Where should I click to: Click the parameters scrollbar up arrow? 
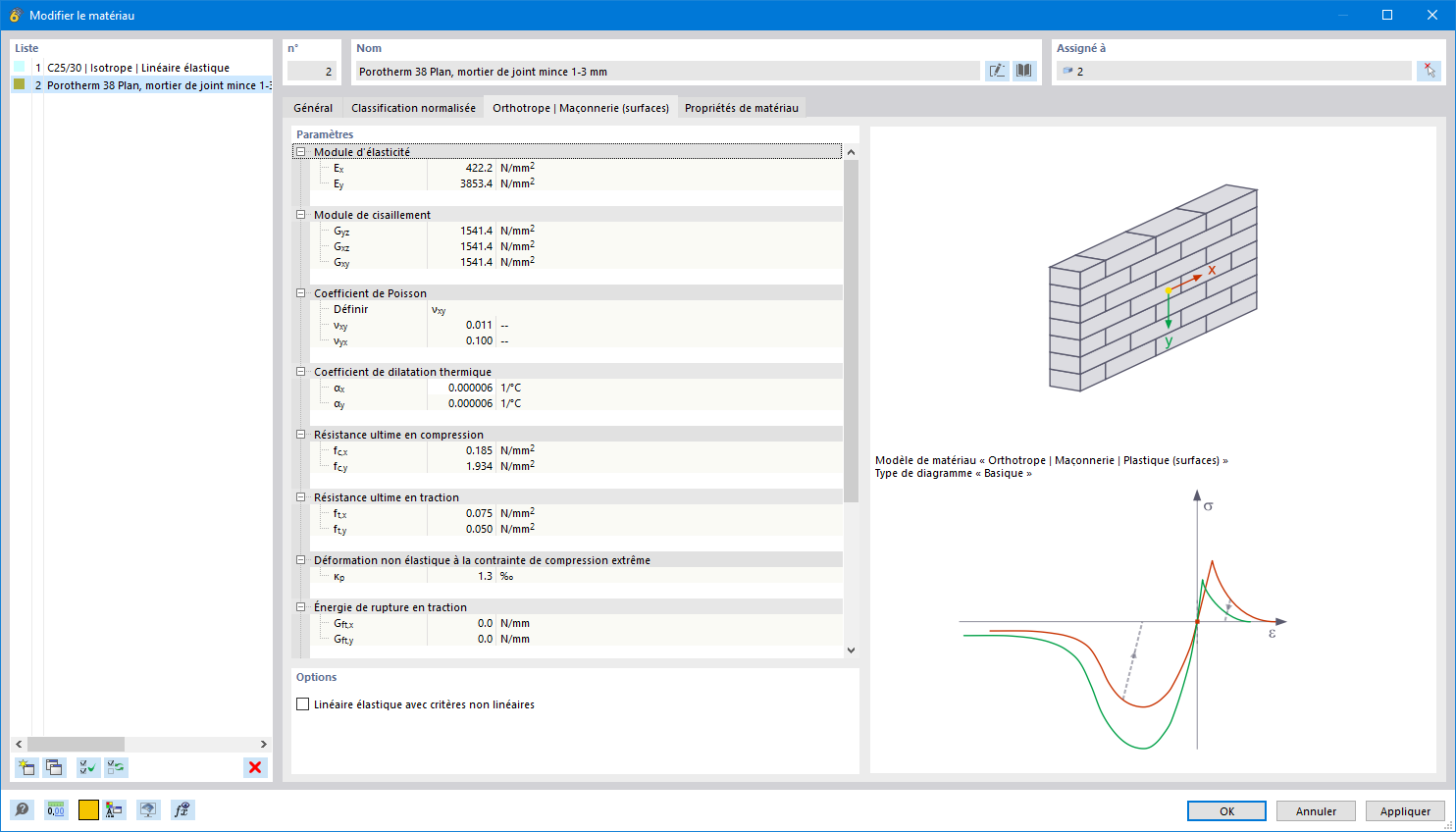pos(851,152)
